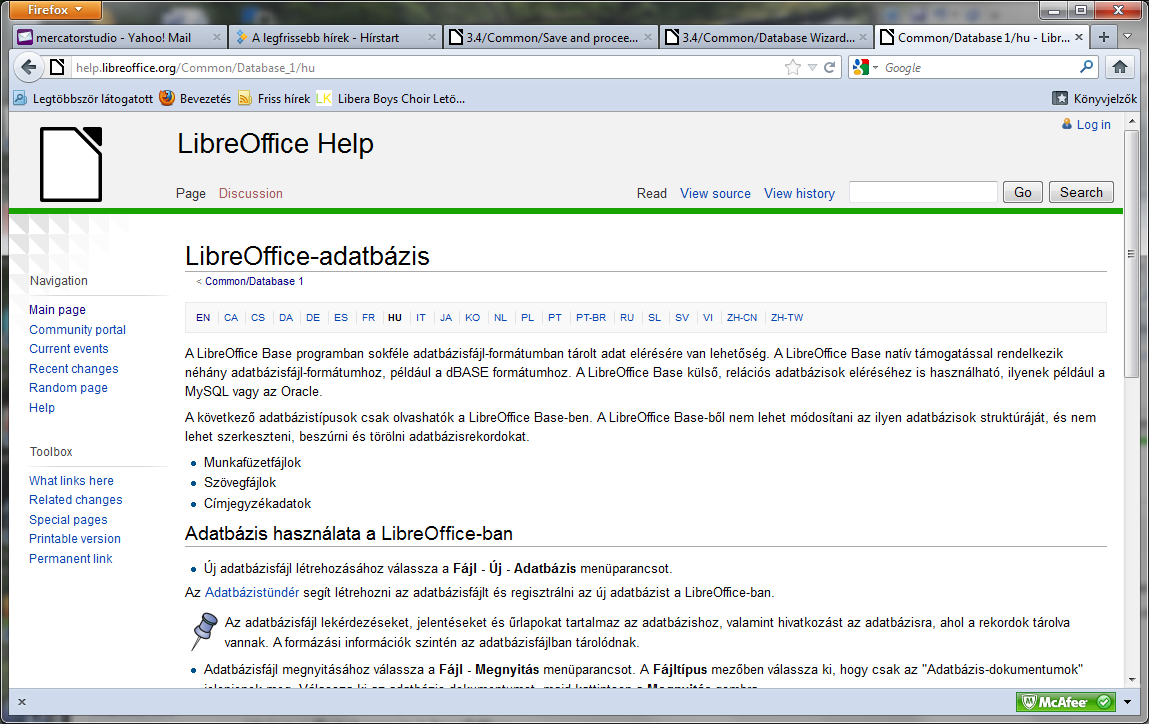Screen dimensions: 1149x724
Task: Switch language to FR
Action: pos(369,317)
